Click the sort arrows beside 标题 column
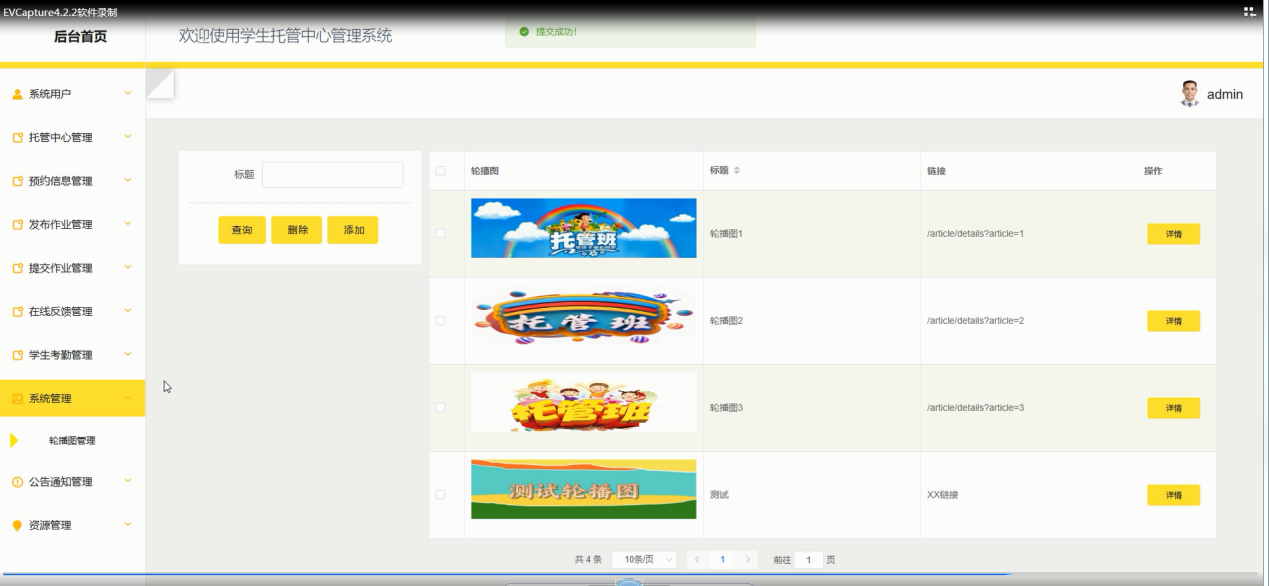Viewport: 1269px width, 586px height. tap(737, 171)
